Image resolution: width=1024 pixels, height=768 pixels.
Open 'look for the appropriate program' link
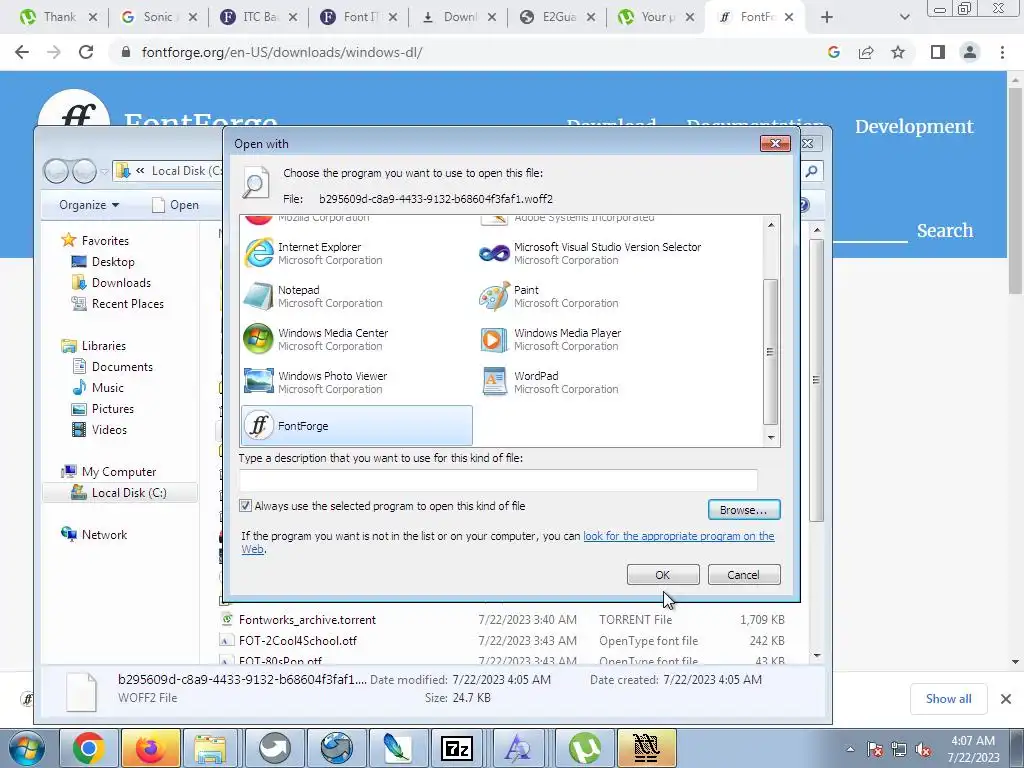tap(679, 536)
